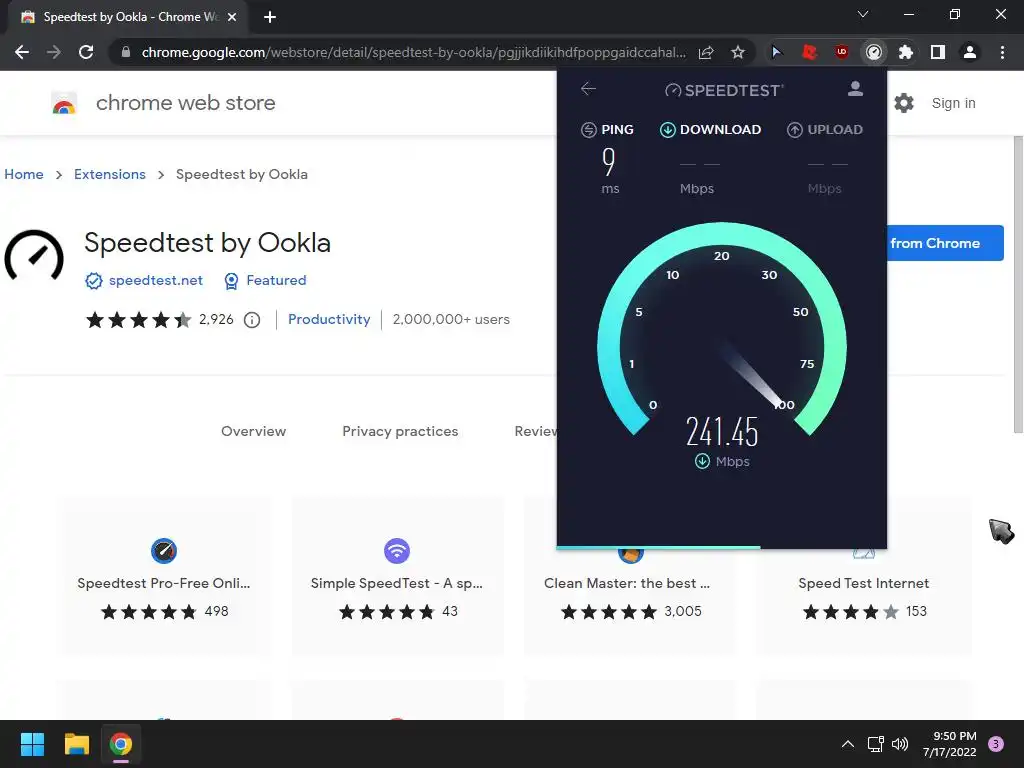Open the clock and date panel
1024x768 pixels.
pyautogui.click(x=950, y=744)
